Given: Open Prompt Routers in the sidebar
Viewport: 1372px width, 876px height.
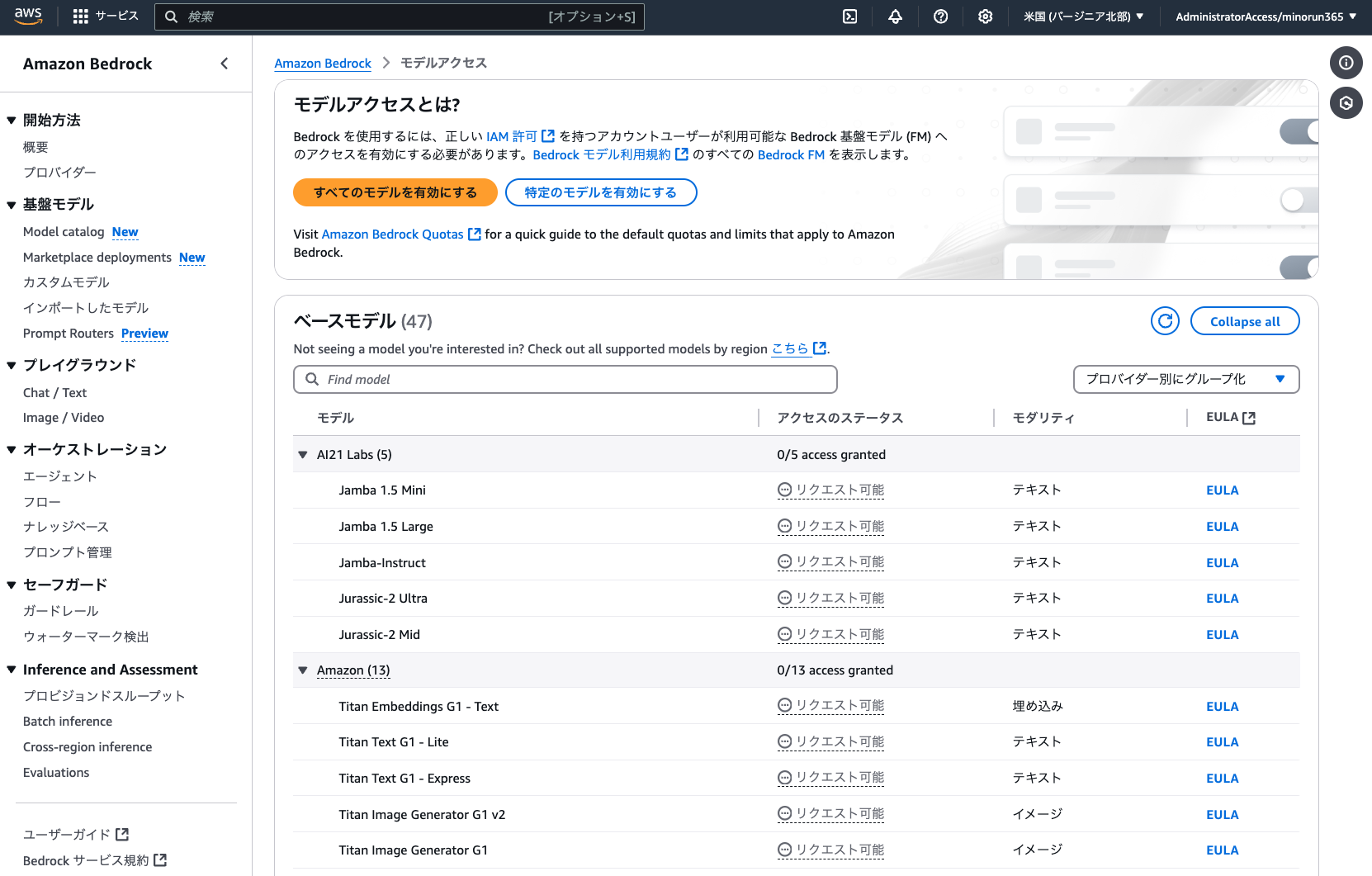Looking at the screenshot, I should point(69,334).
